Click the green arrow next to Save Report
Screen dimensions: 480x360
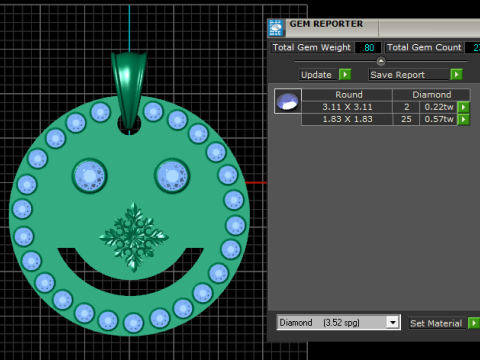point(456,74)
